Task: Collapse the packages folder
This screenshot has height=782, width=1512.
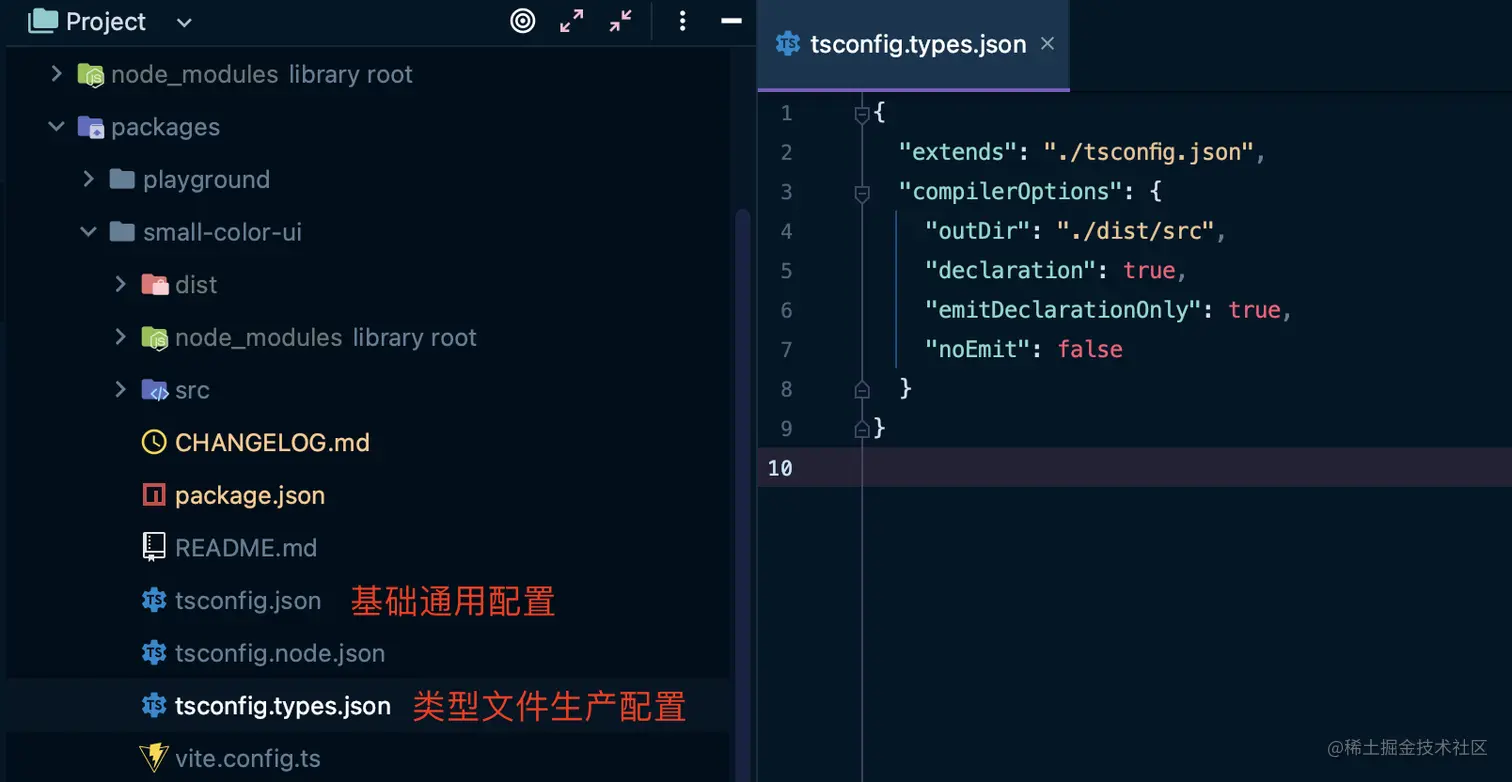Action: (57, 127)
